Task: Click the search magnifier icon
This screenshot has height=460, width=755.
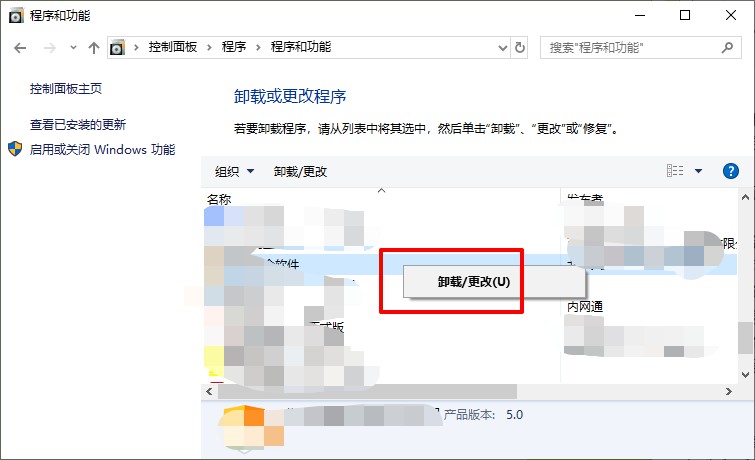Action: [x=729, y=48]
